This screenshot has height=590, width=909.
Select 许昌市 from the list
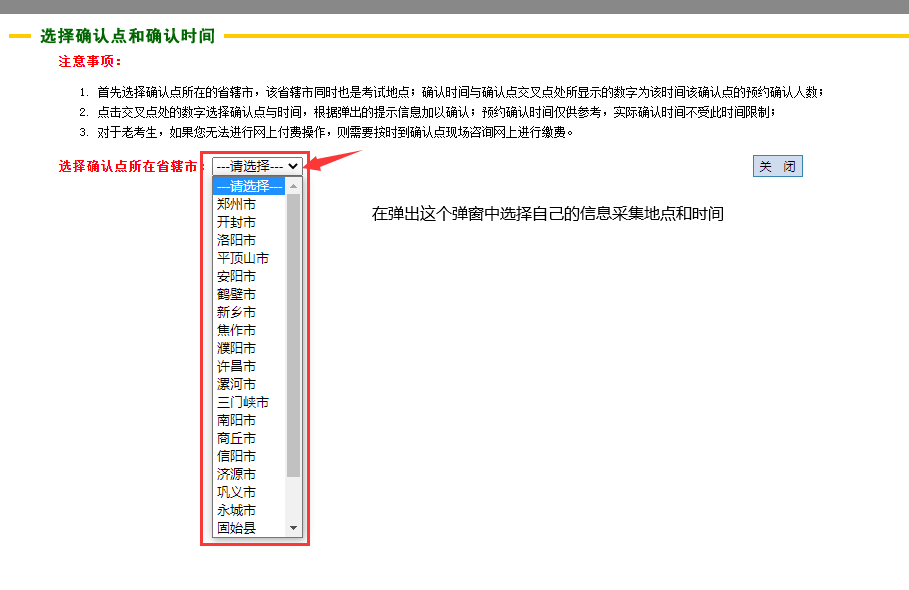coord(237,366)
